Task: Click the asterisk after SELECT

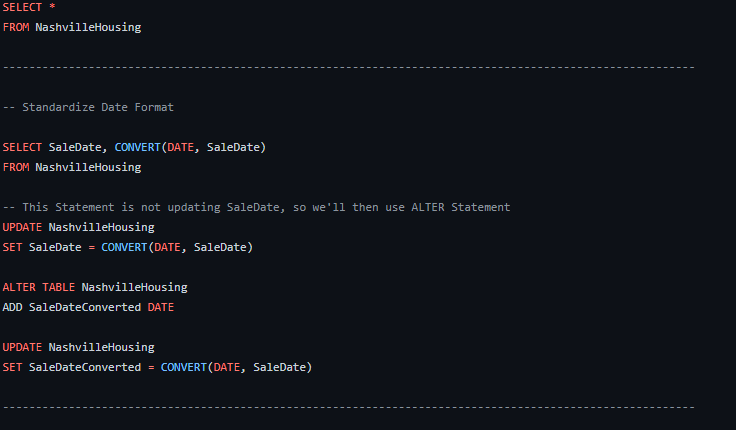Action: tap(52, 7)
